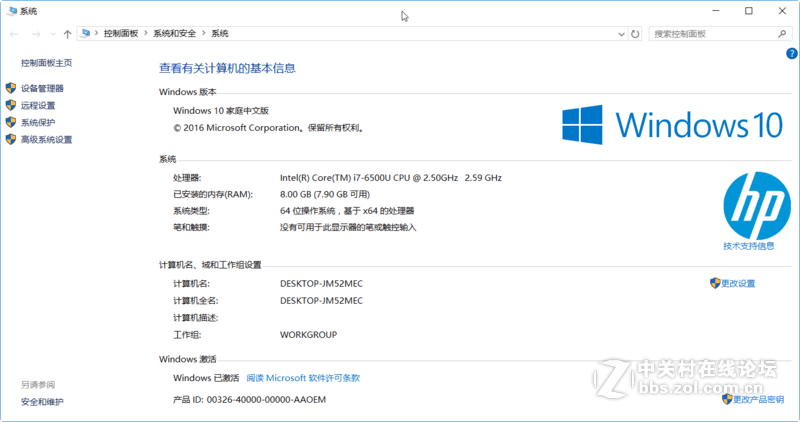Click the HP logo
This screenshot has width=800, height=422.
(x=757, y=205)
